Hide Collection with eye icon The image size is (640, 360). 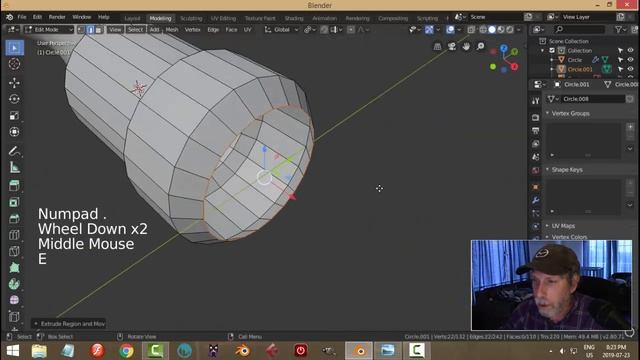(x=630, y=51)
